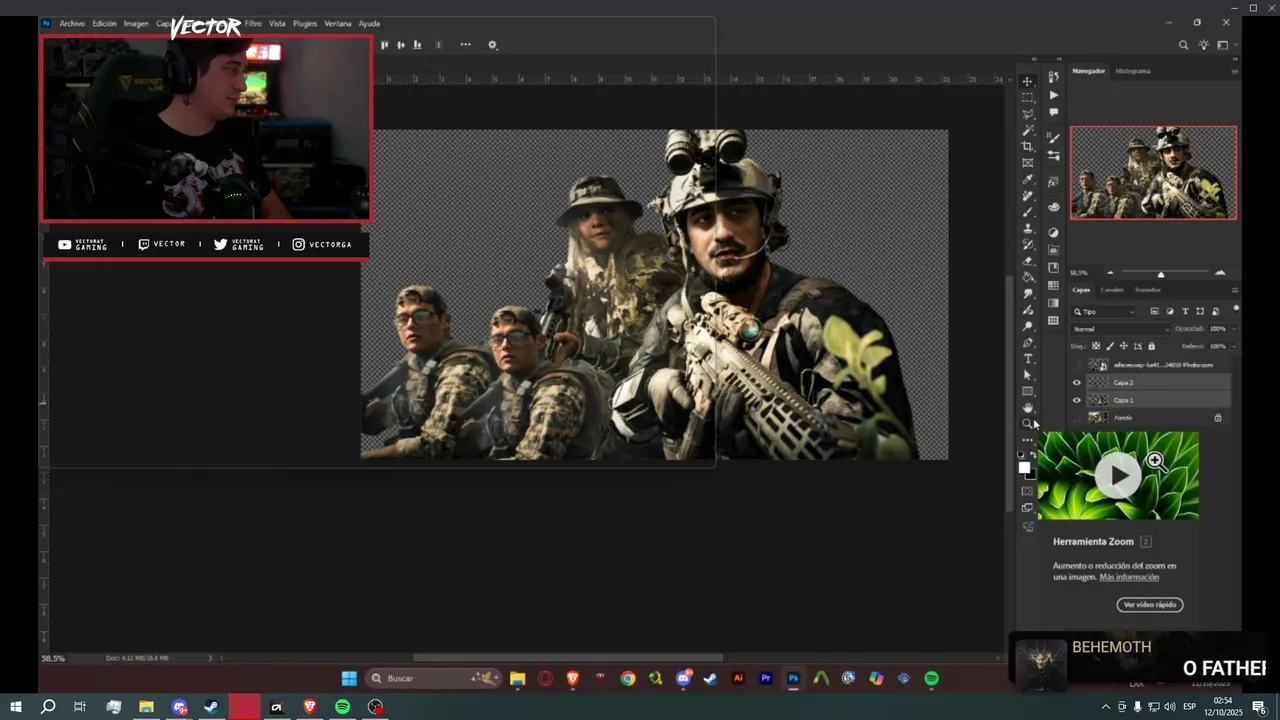Open the Relleno value dropdown arrow
The image size is (1280, 720).
tap(1234, 346)
